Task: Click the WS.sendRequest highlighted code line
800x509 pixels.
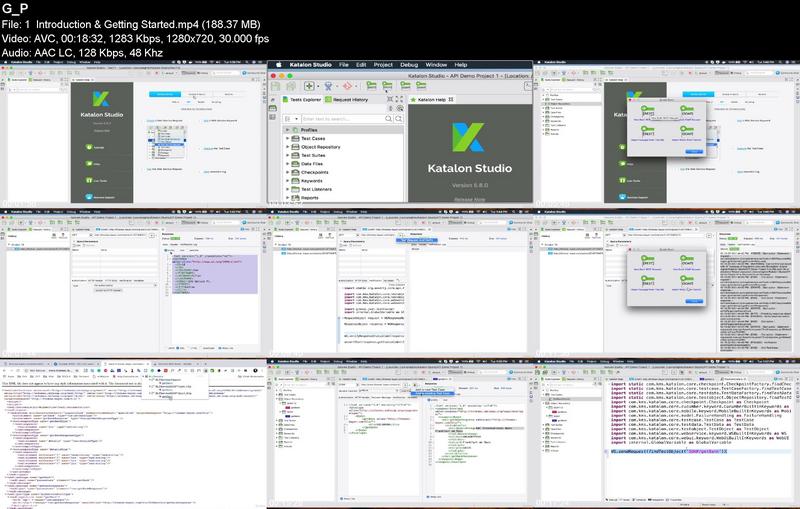Action: (x=668, y=451)
